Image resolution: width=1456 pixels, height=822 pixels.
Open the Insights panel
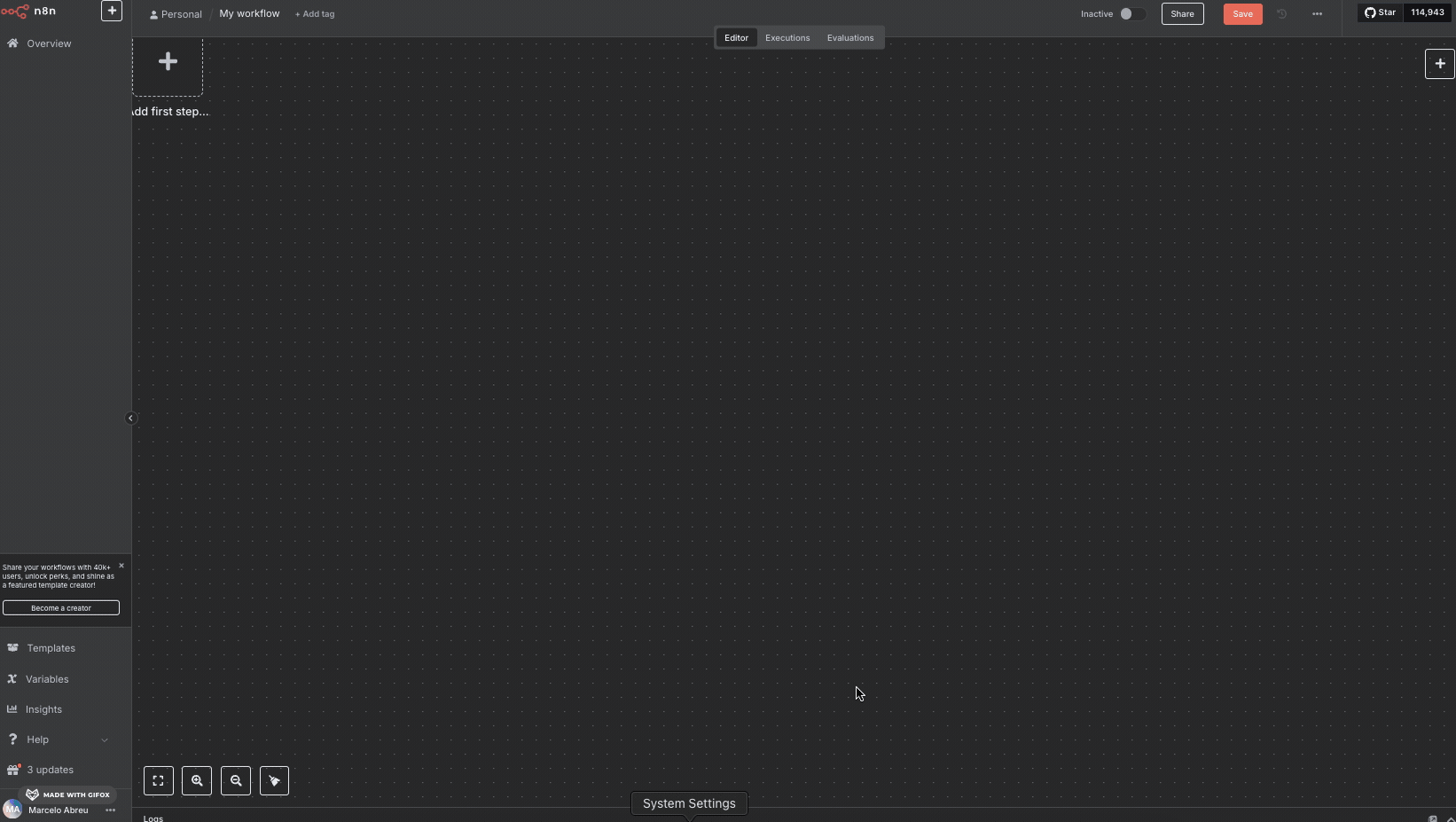pyautogui.click(x=43, y=709)
